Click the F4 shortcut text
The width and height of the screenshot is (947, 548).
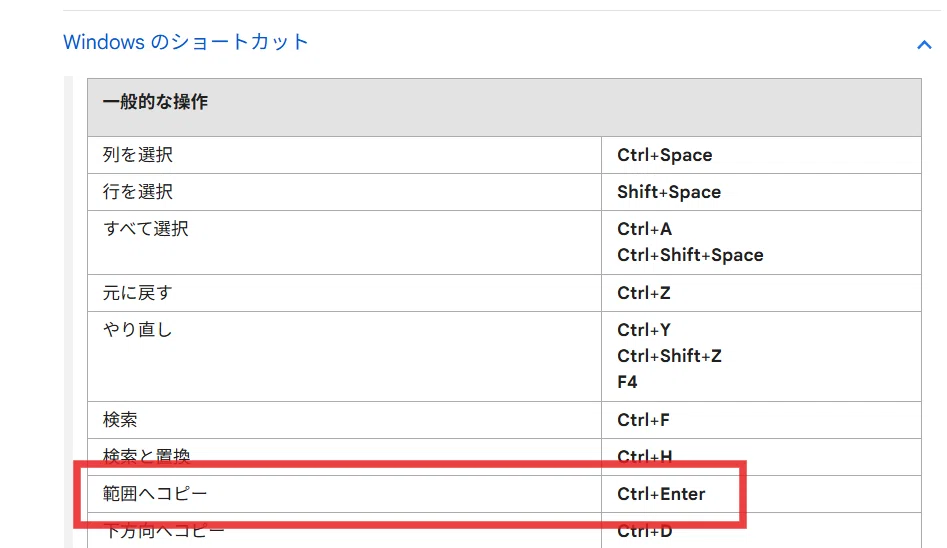coord(628,382)
